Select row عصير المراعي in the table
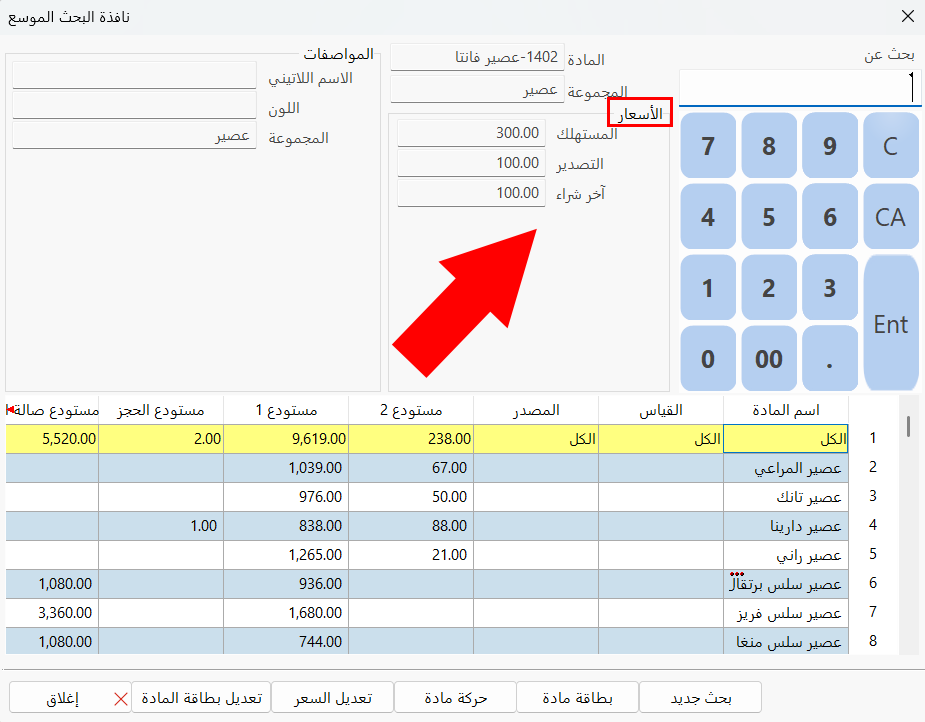This screenshot has width=925, height=722. (785, 468)
